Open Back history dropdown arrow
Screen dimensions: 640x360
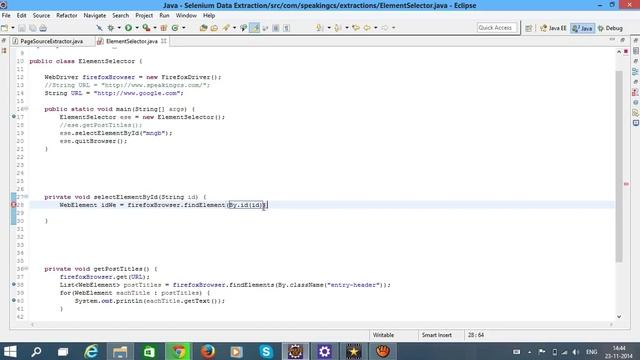[x=376, y=28]
